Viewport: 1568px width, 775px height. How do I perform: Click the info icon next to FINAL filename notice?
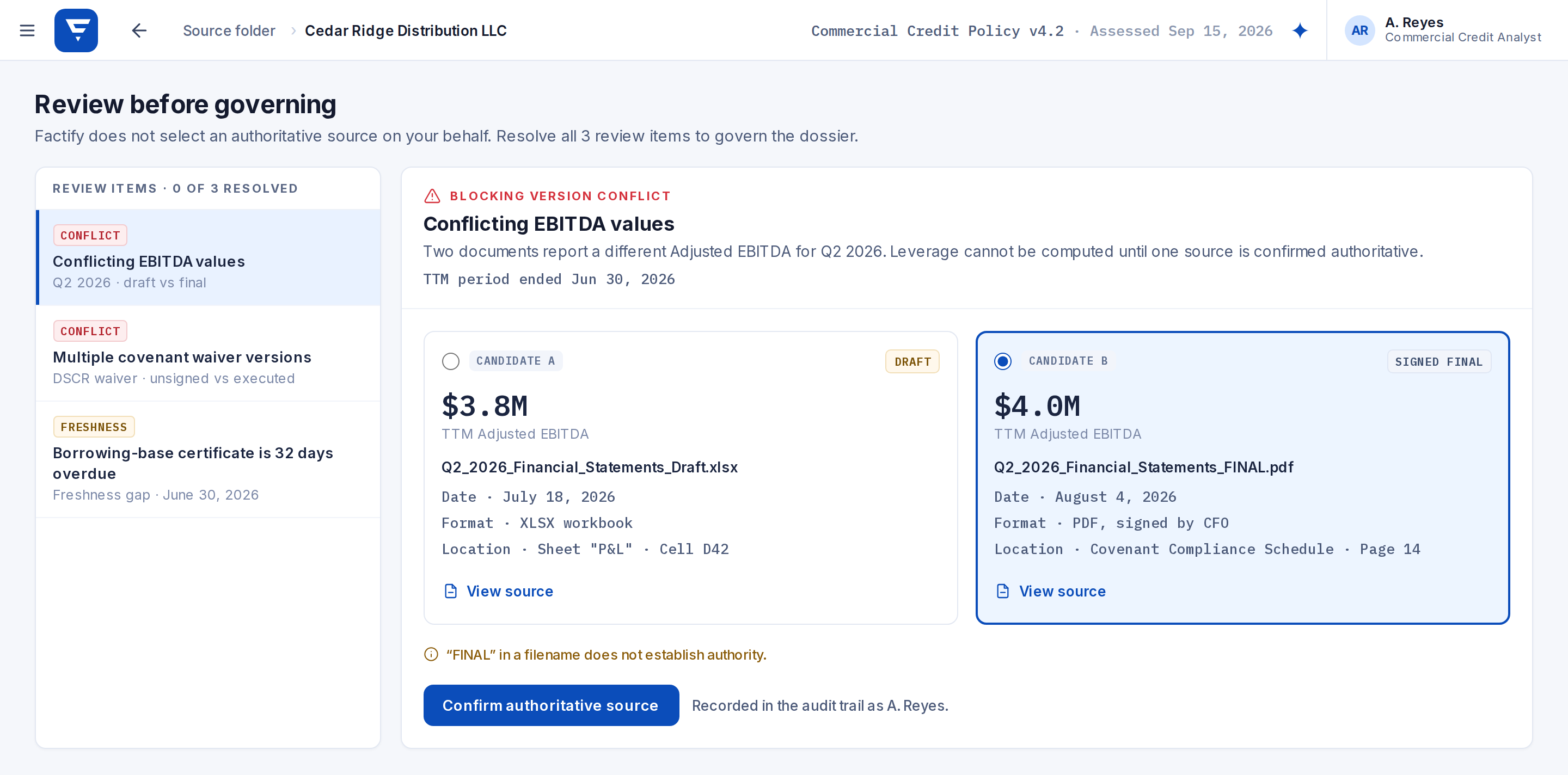tap(431, 655)
